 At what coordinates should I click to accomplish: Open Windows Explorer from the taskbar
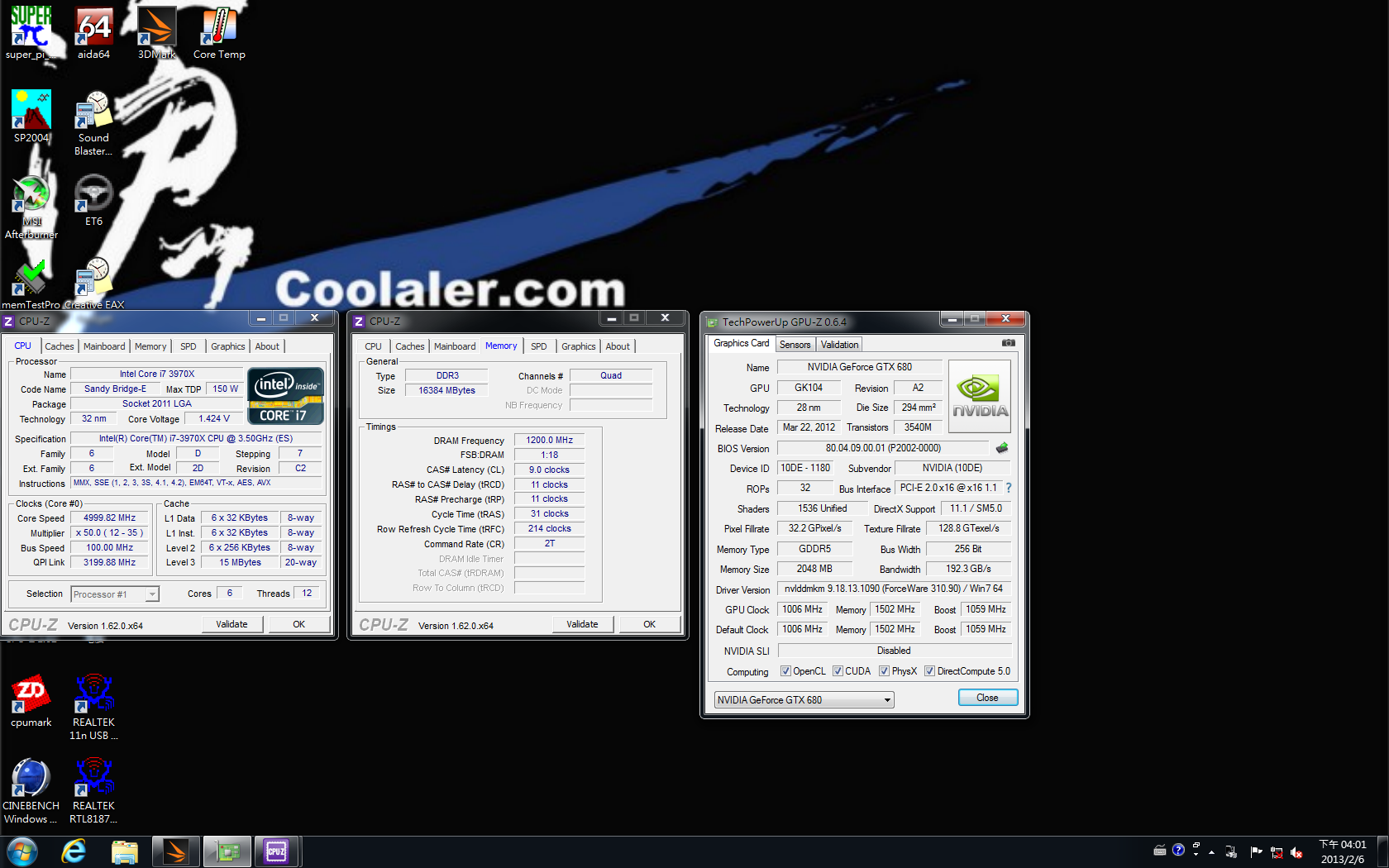pos(125,851)
